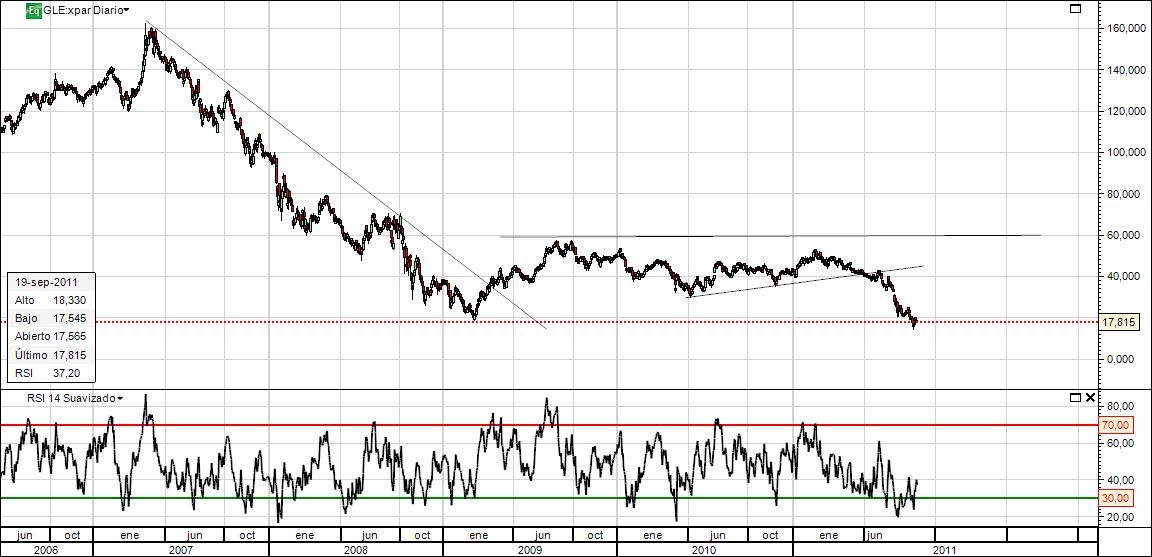Click the 2011 year label on the time axis
This screenshot has width=1152, height=557.
[x=945, y=549]
